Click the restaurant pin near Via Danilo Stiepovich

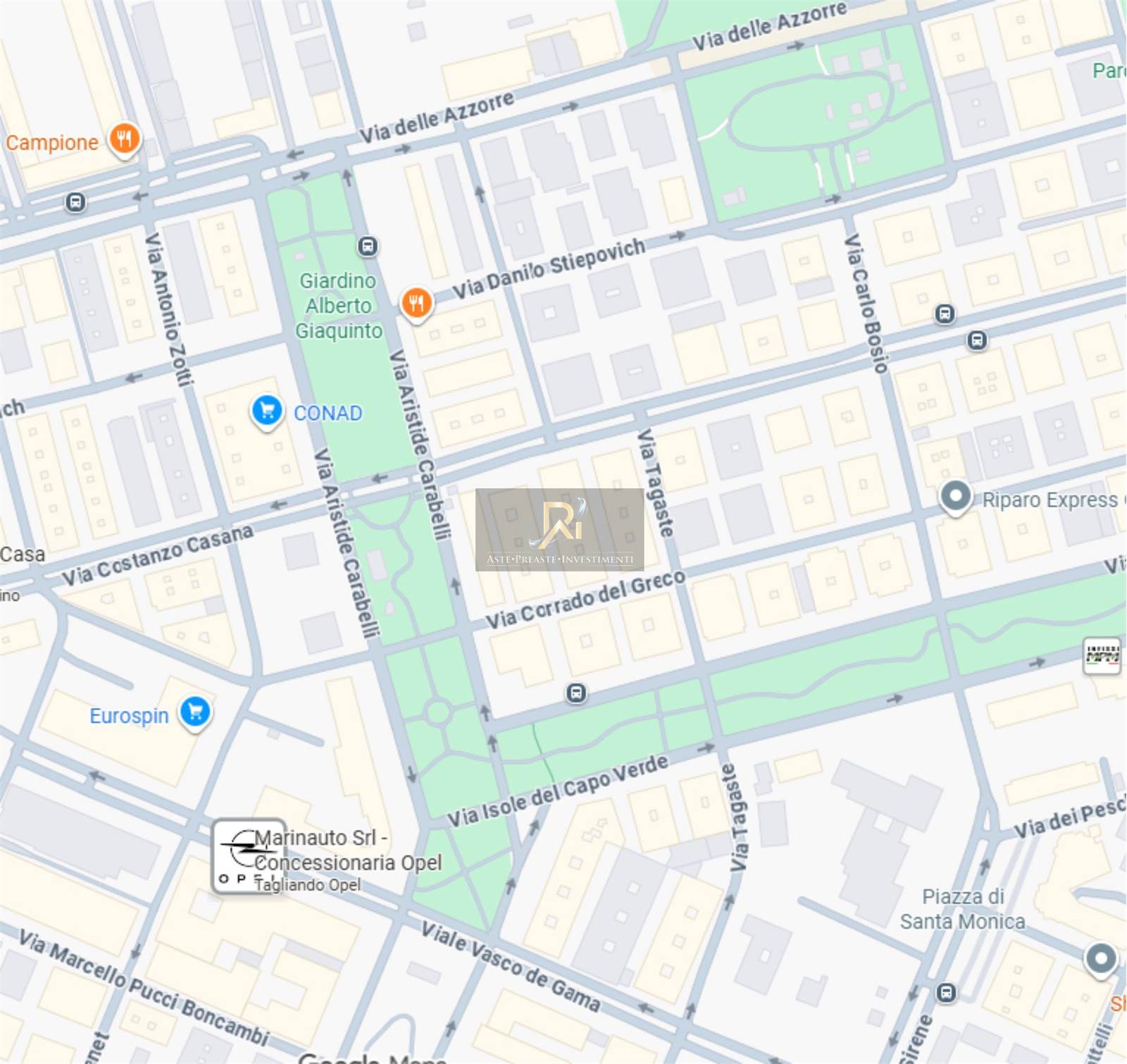pos(416,304)
